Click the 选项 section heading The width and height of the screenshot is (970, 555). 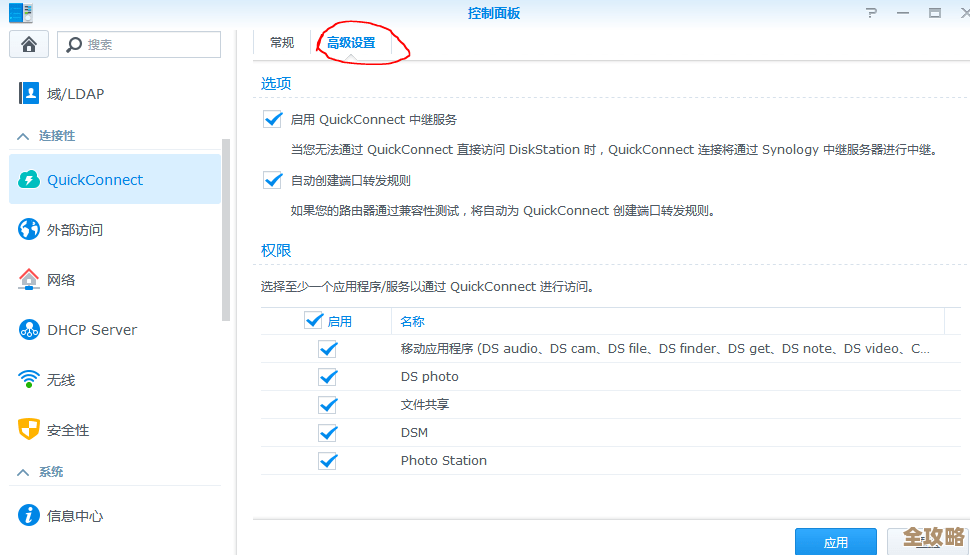276,84
